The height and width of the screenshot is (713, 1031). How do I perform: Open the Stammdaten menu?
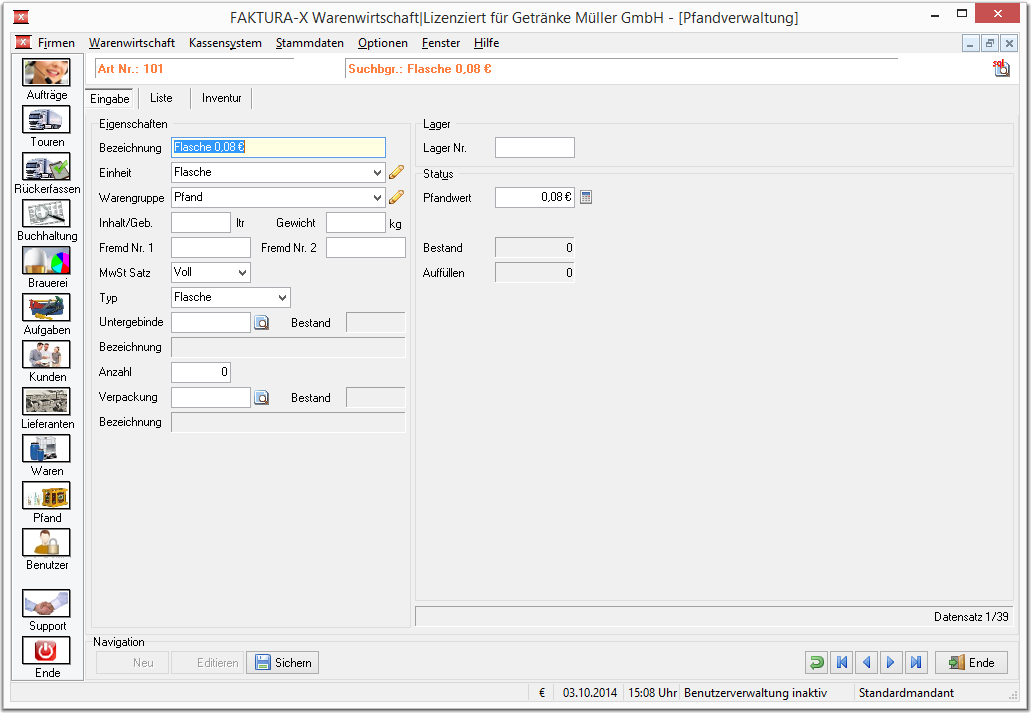coord(310,43)
